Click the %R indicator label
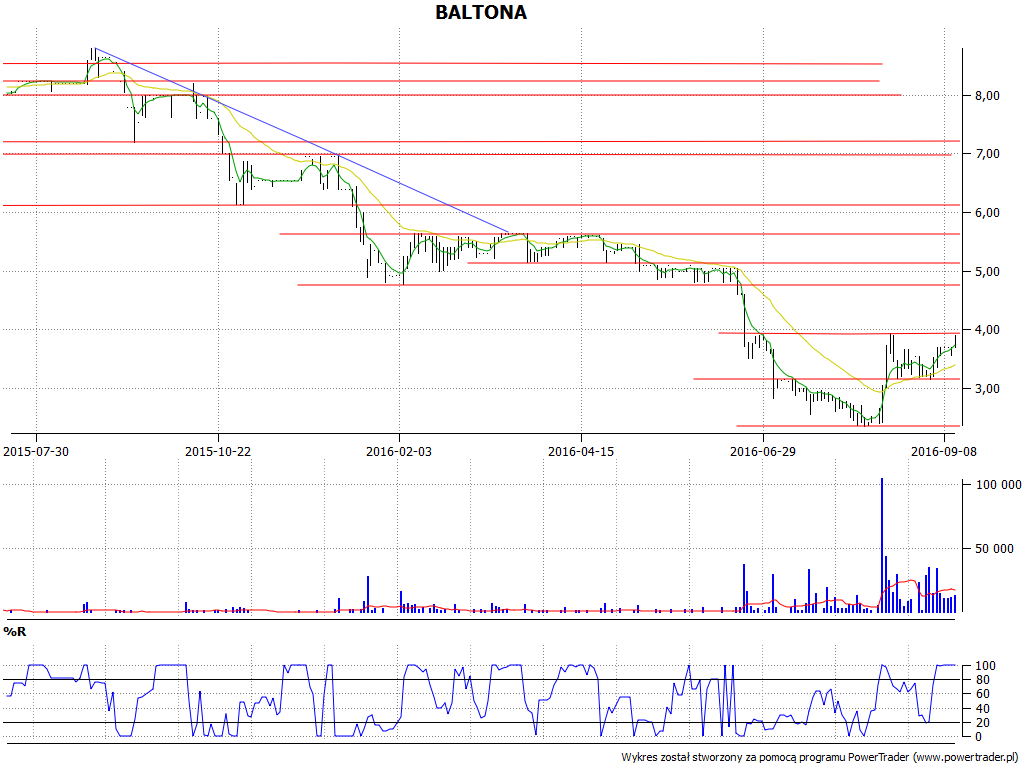Image resolution: width=1024 pixels, height=768 pixels. pos(14,632)
